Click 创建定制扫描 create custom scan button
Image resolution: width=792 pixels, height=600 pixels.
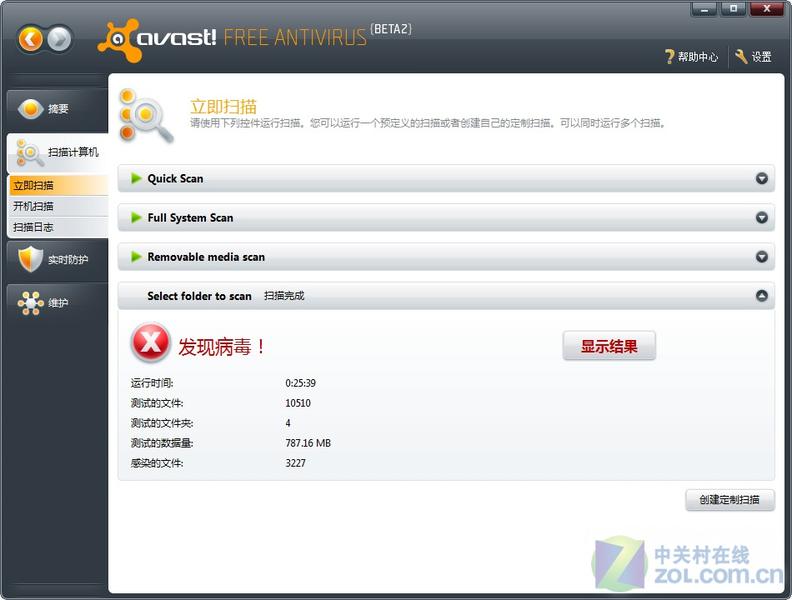coord(729,499)
